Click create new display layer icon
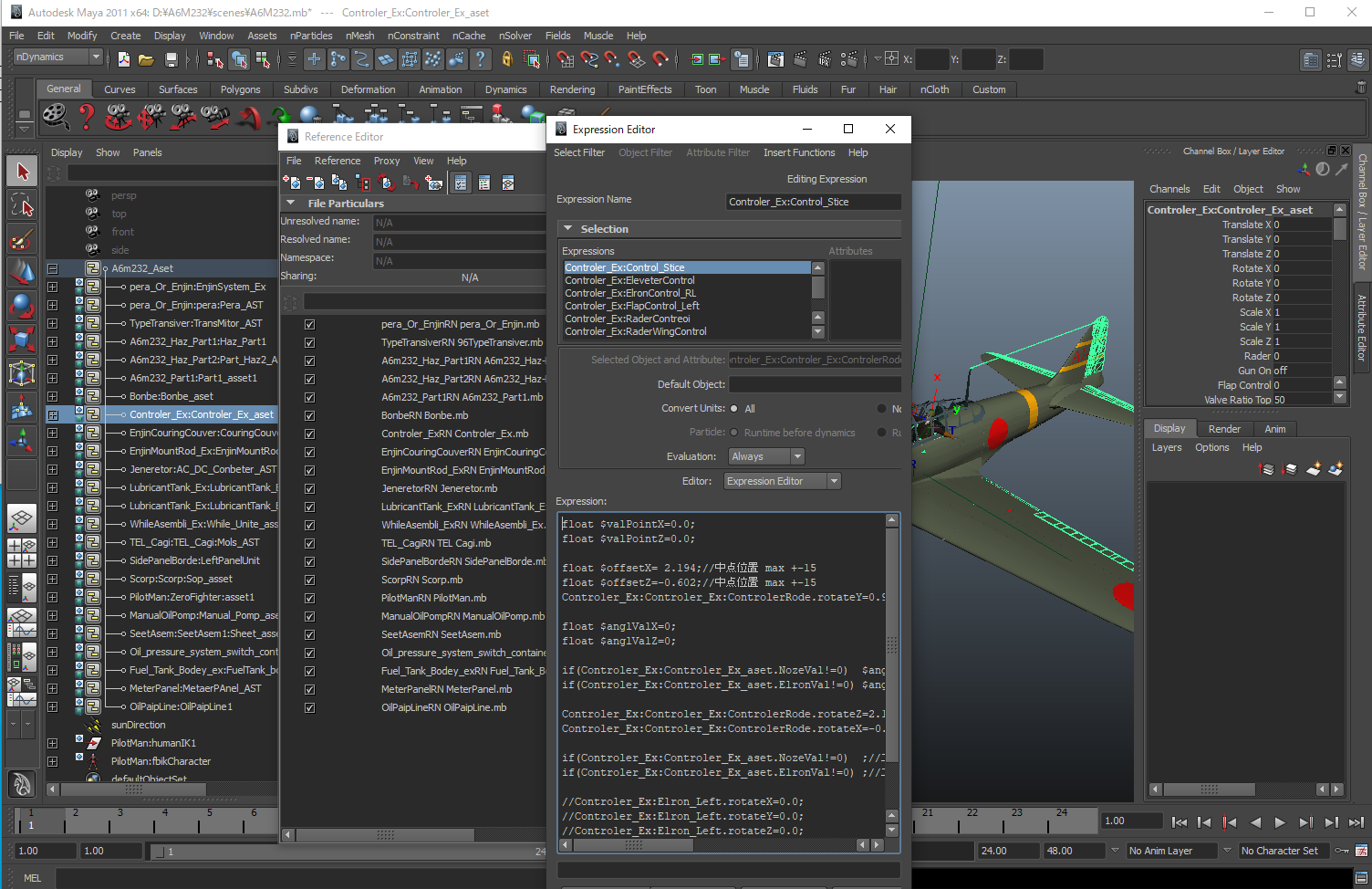 coord(1314,469)
